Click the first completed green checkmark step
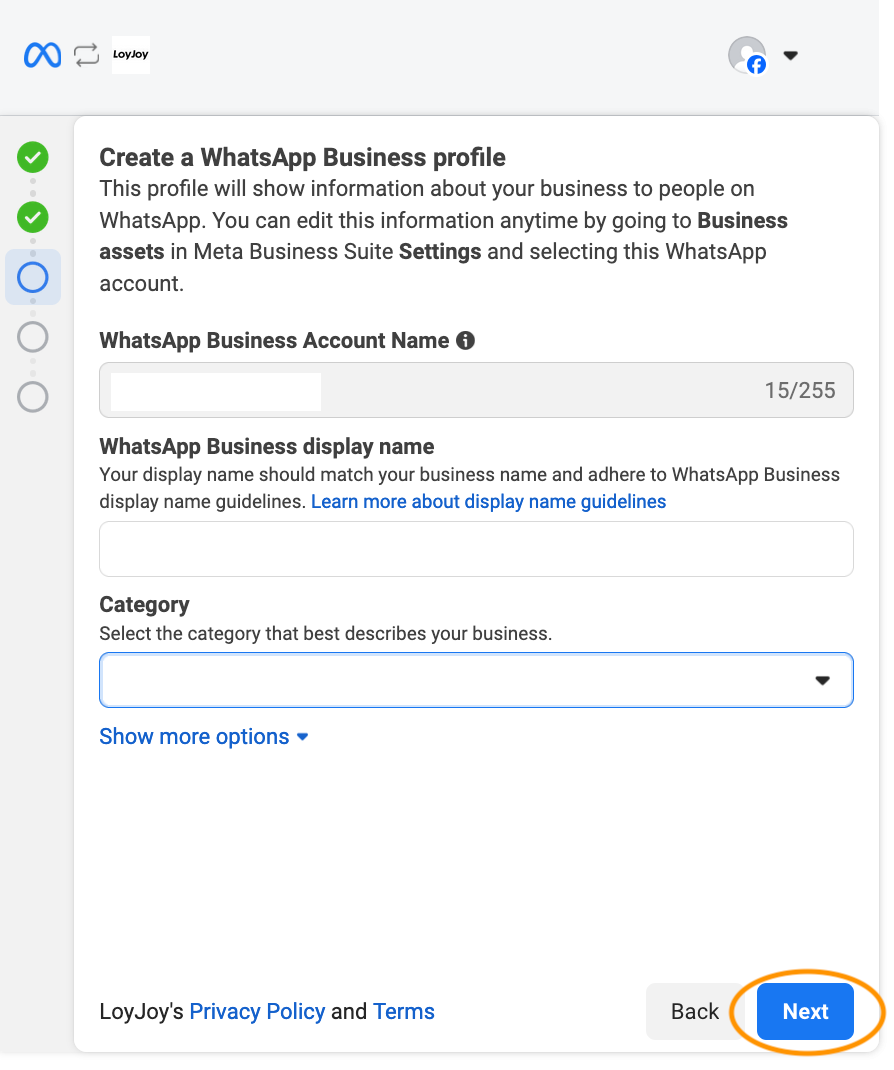894x1070 pixels. pyautogui.click(x=32, y=158)
